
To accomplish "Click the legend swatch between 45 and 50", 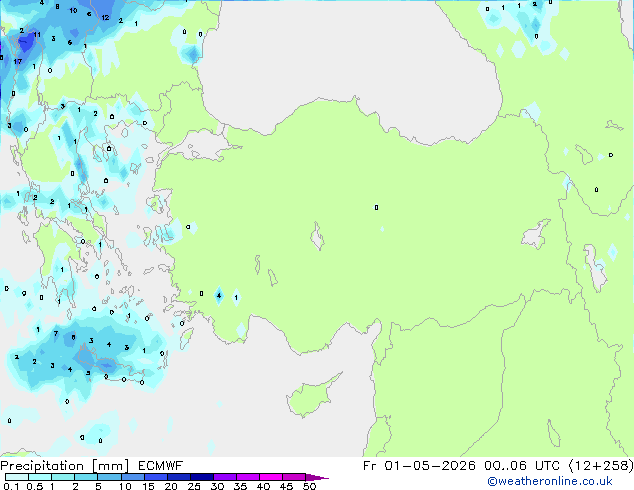I will pyautogui.click(x=294, y=477).
